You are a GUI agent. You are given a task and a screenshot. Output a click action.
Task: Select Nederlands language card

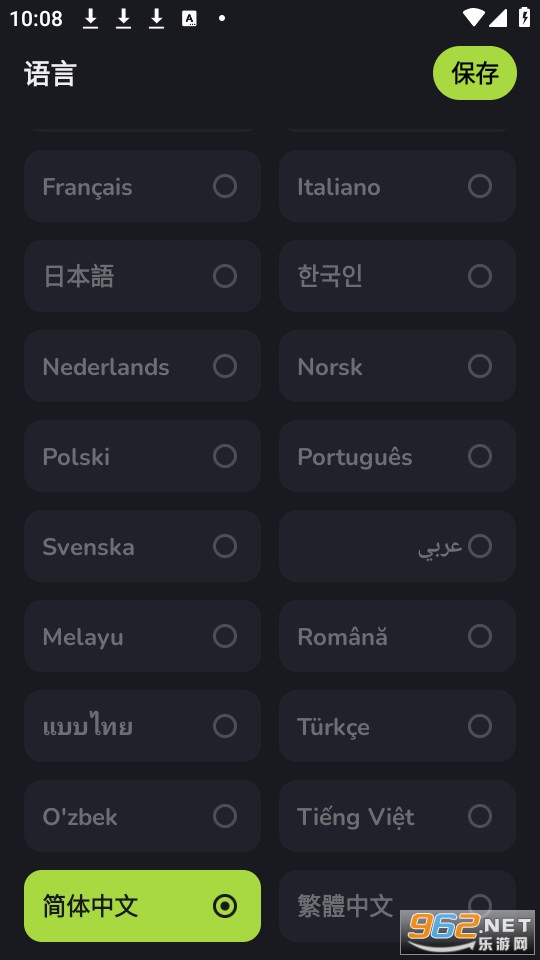click(142, 366)
